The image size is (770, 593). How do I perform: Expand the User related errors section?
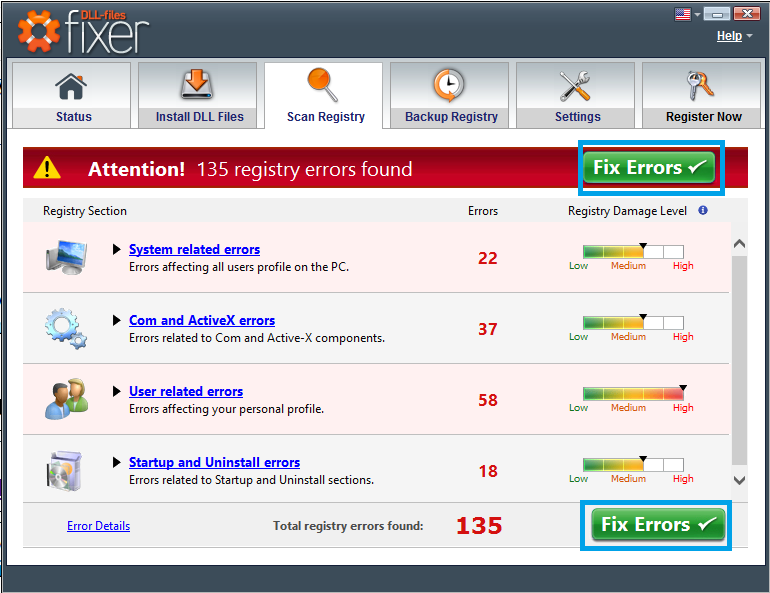tap(116, 391)
